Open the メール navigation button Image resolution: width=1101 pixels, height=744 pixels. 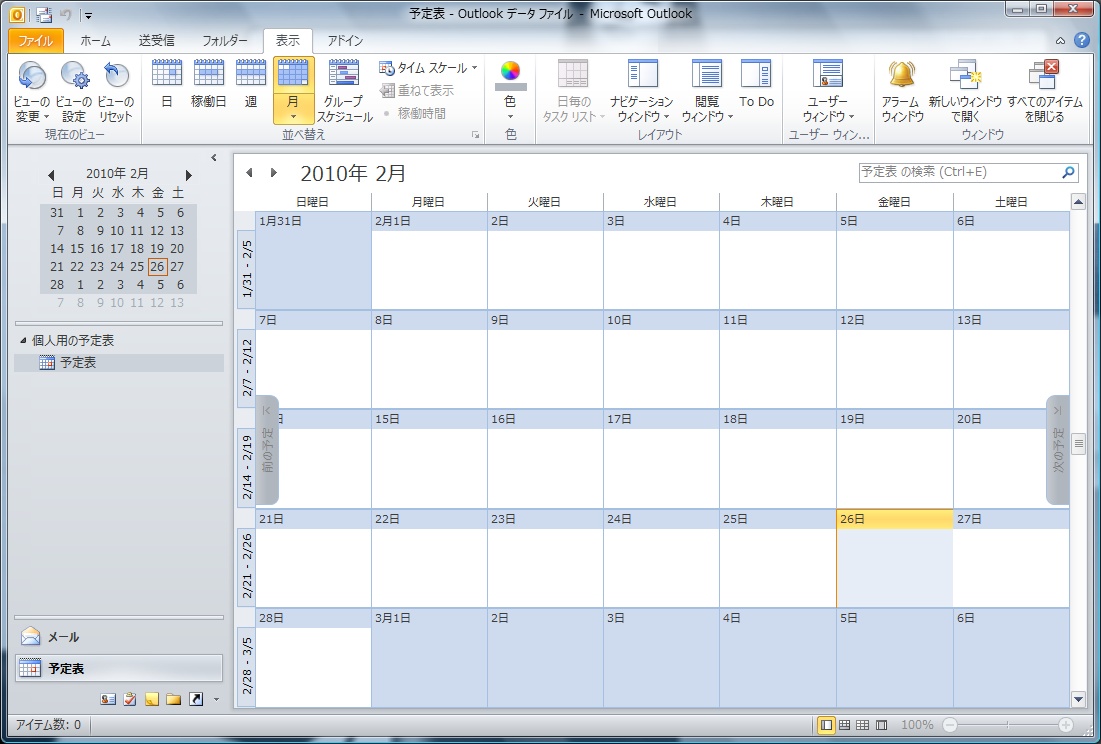pos(119,637)
